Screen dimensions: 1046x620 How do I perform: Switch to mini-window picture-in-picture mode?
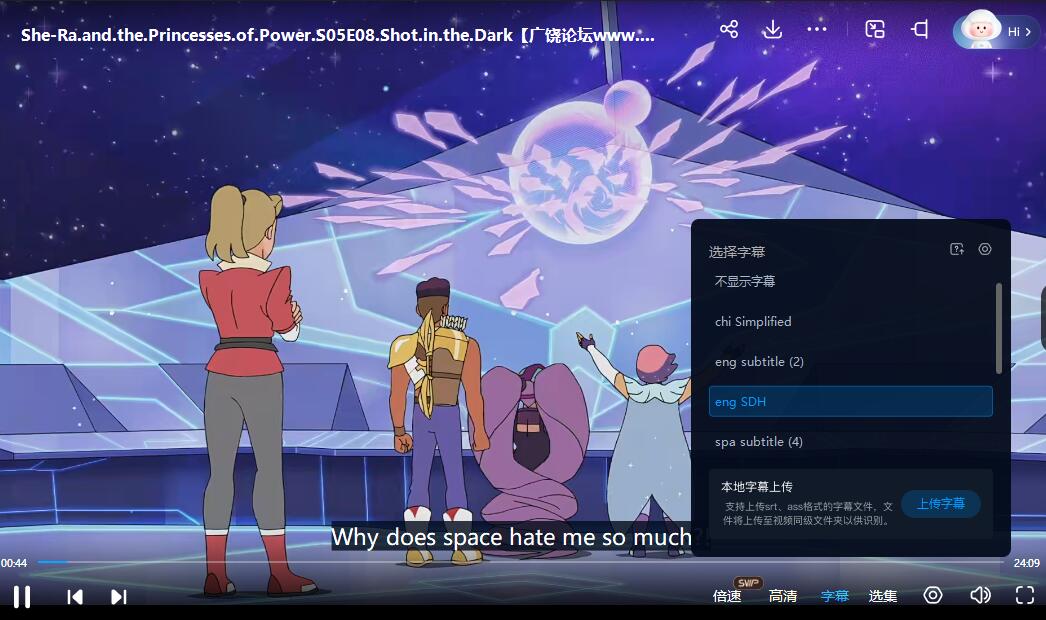pyautogui.click(x=875, y=29)
